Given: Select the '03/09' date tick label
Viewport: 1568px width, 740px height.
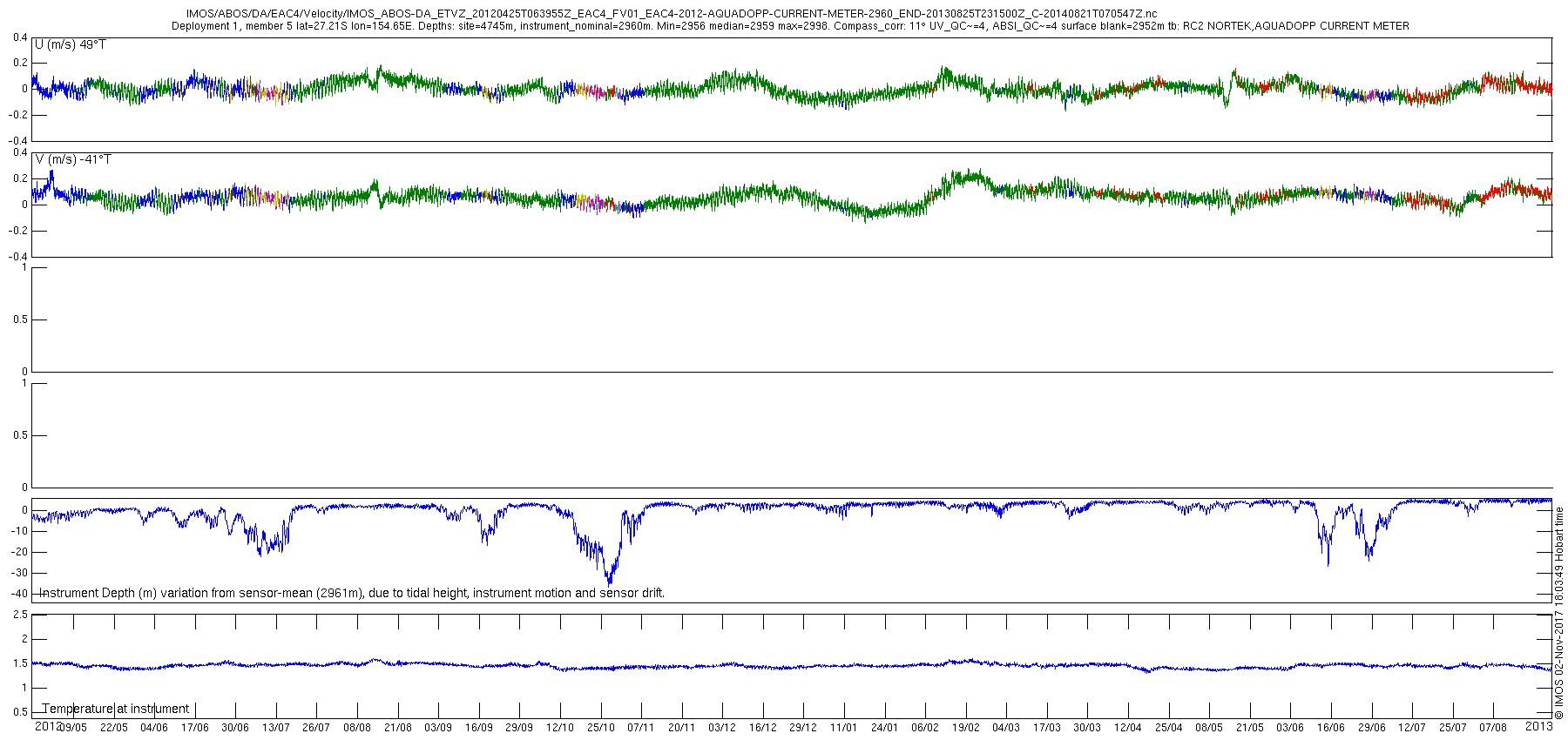Looking at the screenshot, I should 438,728.
